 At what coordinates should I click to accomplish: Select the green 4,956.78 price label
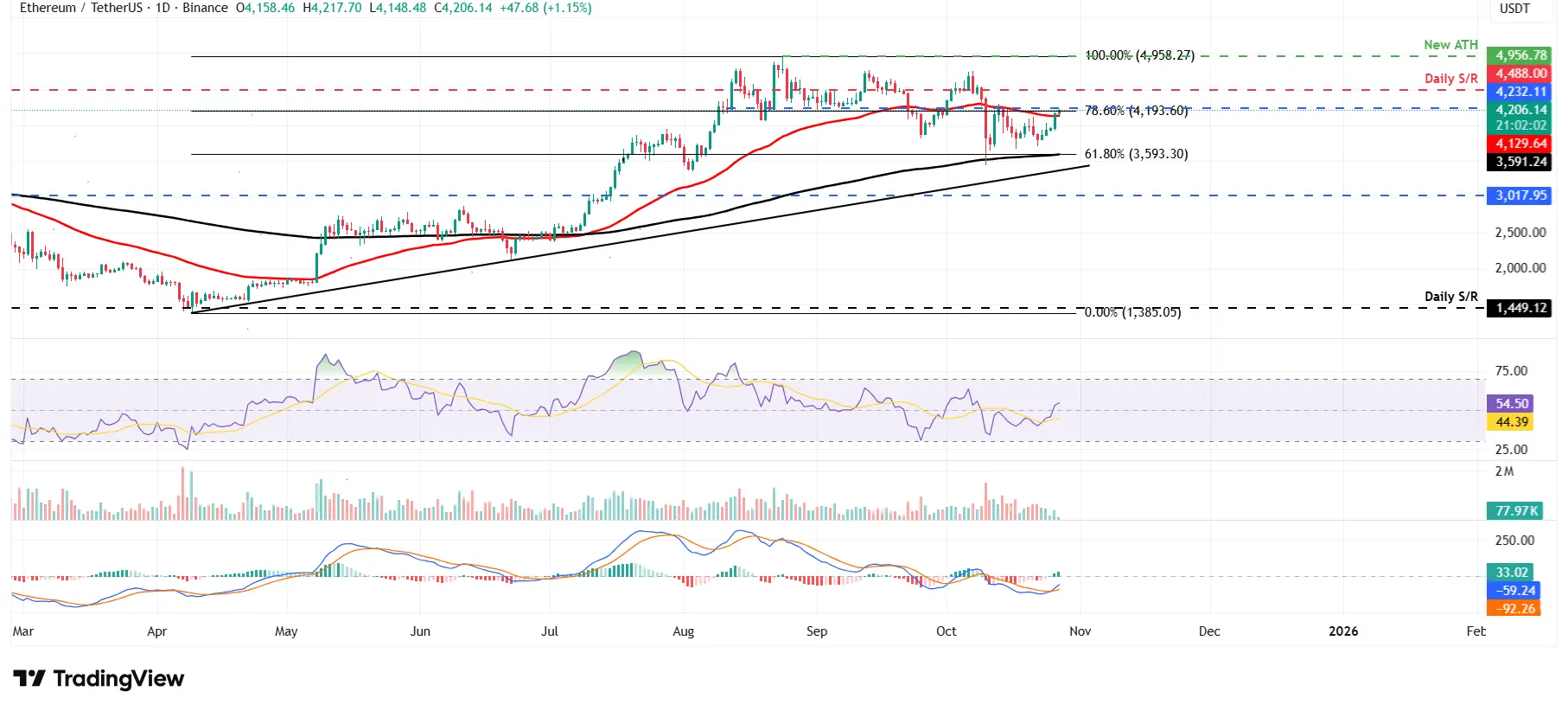coord(1520,55)
